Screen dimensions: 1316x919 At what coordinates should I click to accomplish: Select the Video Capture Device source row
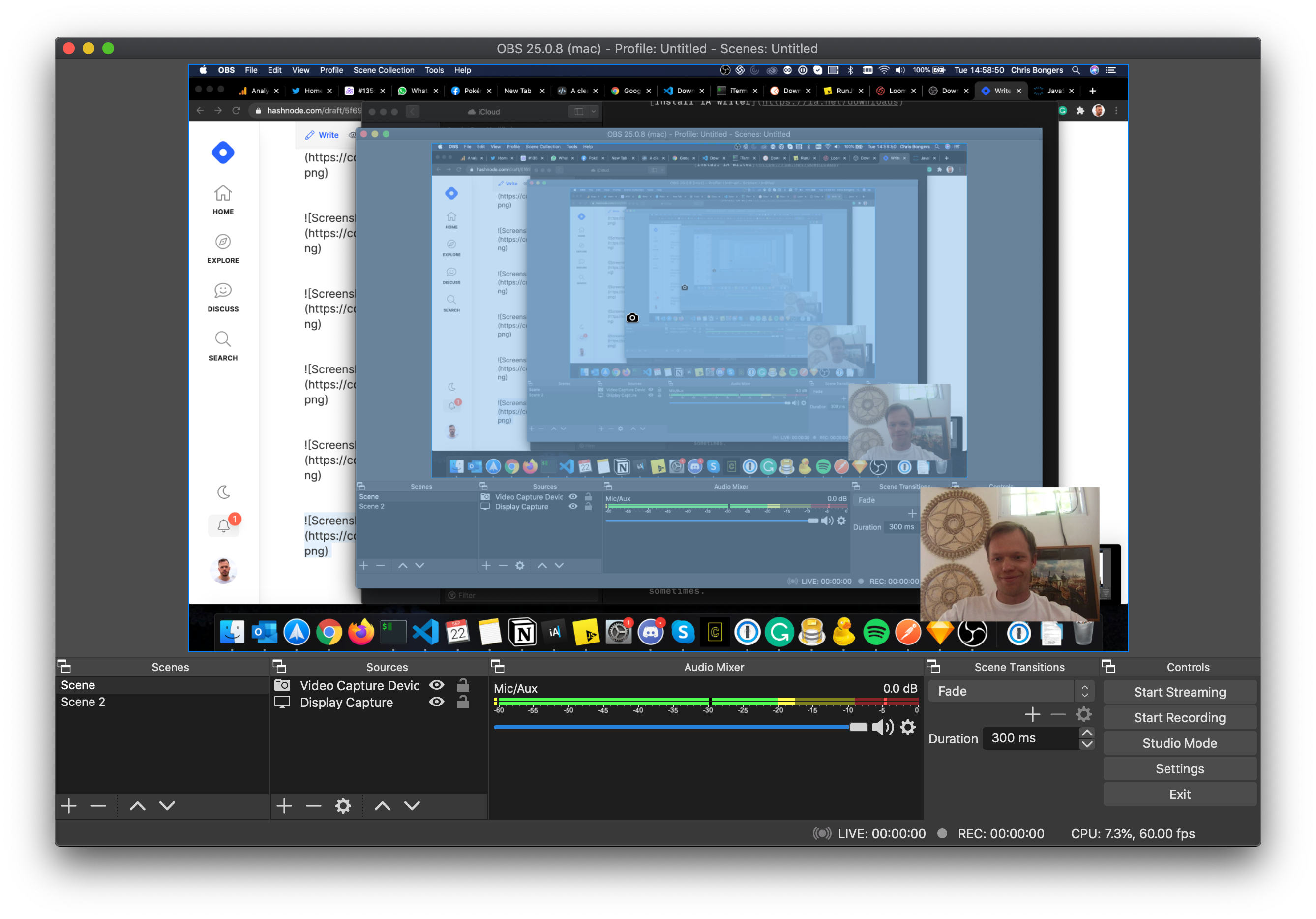click(379, 685)
